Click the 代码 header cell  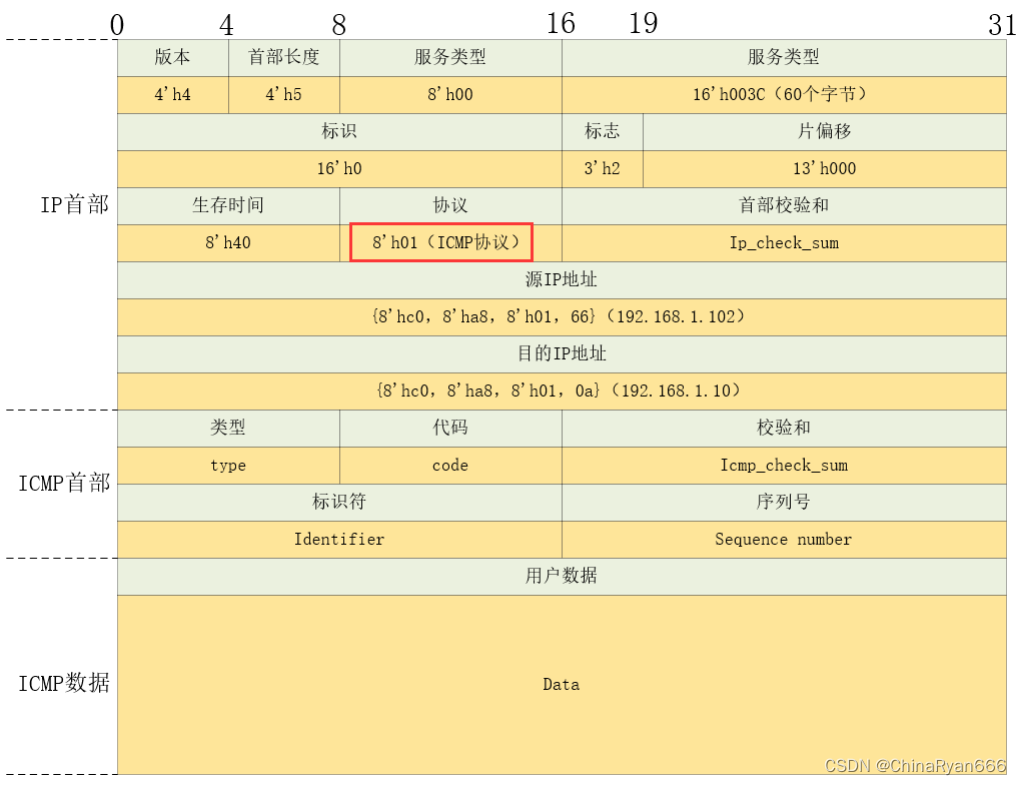point(451,428)
